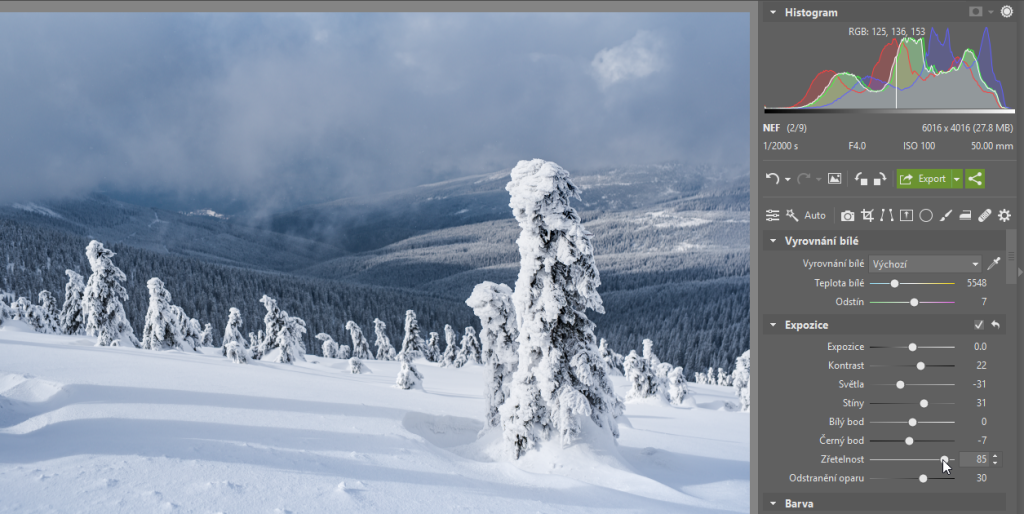
Task: Click the show original image icon
Action: (835, 178)
